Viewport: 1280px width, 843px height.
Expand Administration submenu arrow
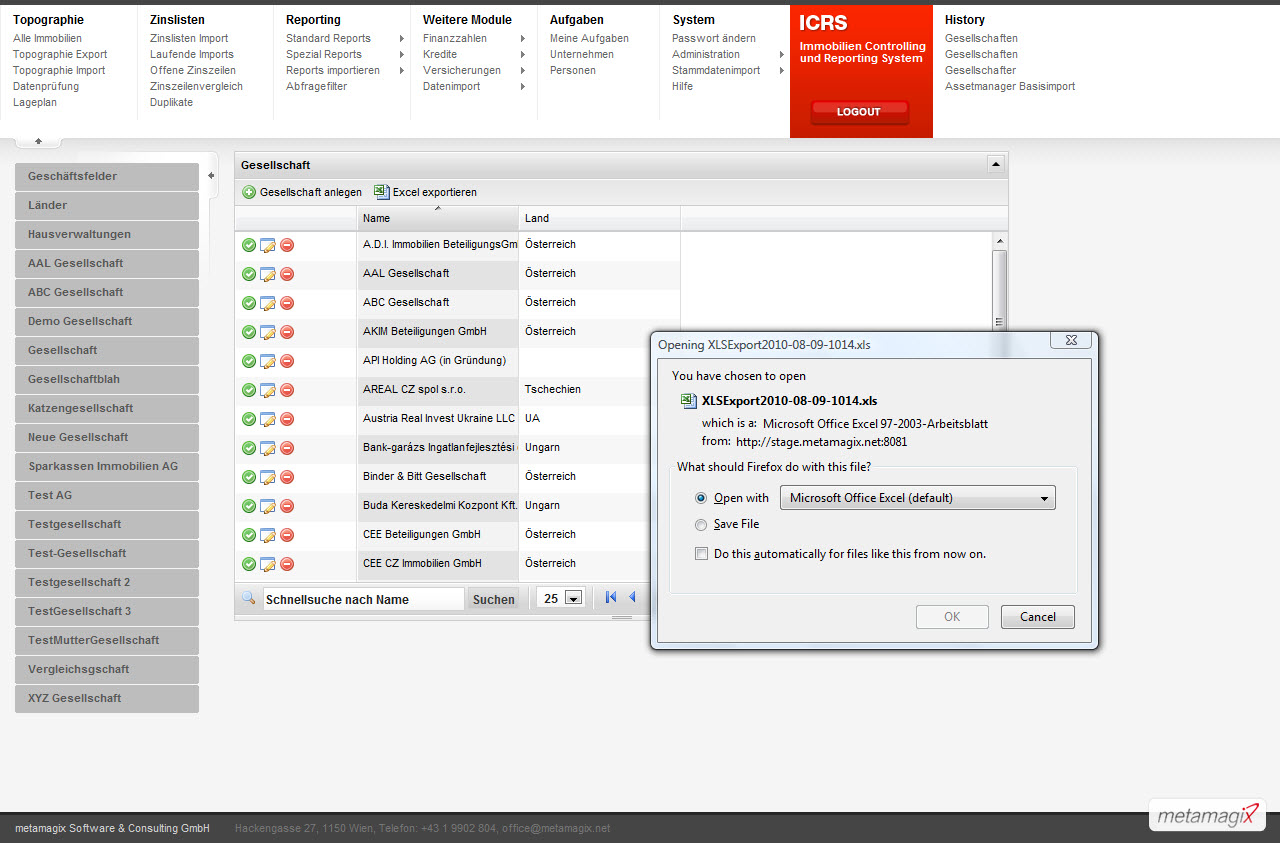point(782,55)
